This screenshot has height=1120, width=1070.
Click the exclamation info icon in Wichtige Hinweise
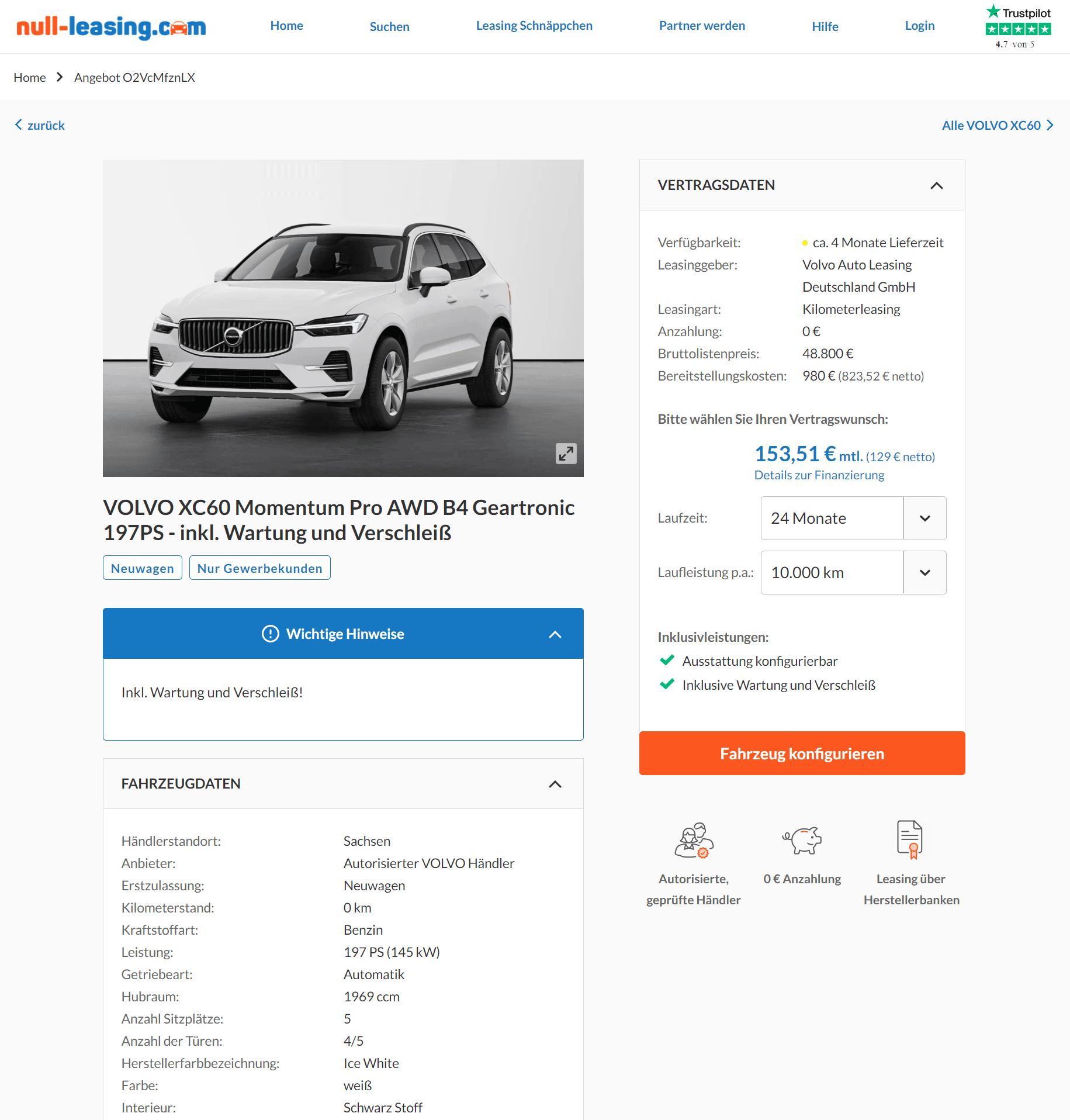(271, 634)
